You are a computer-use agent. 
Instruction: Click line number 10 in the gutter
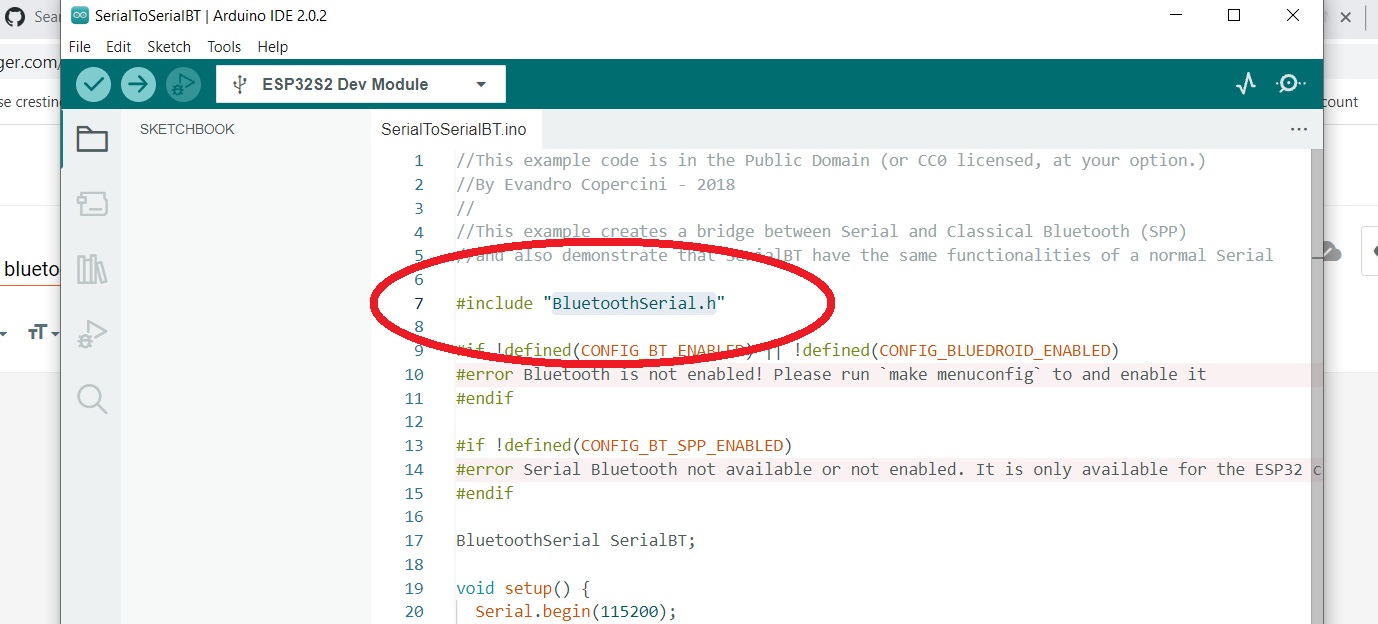tap(414, 374)
